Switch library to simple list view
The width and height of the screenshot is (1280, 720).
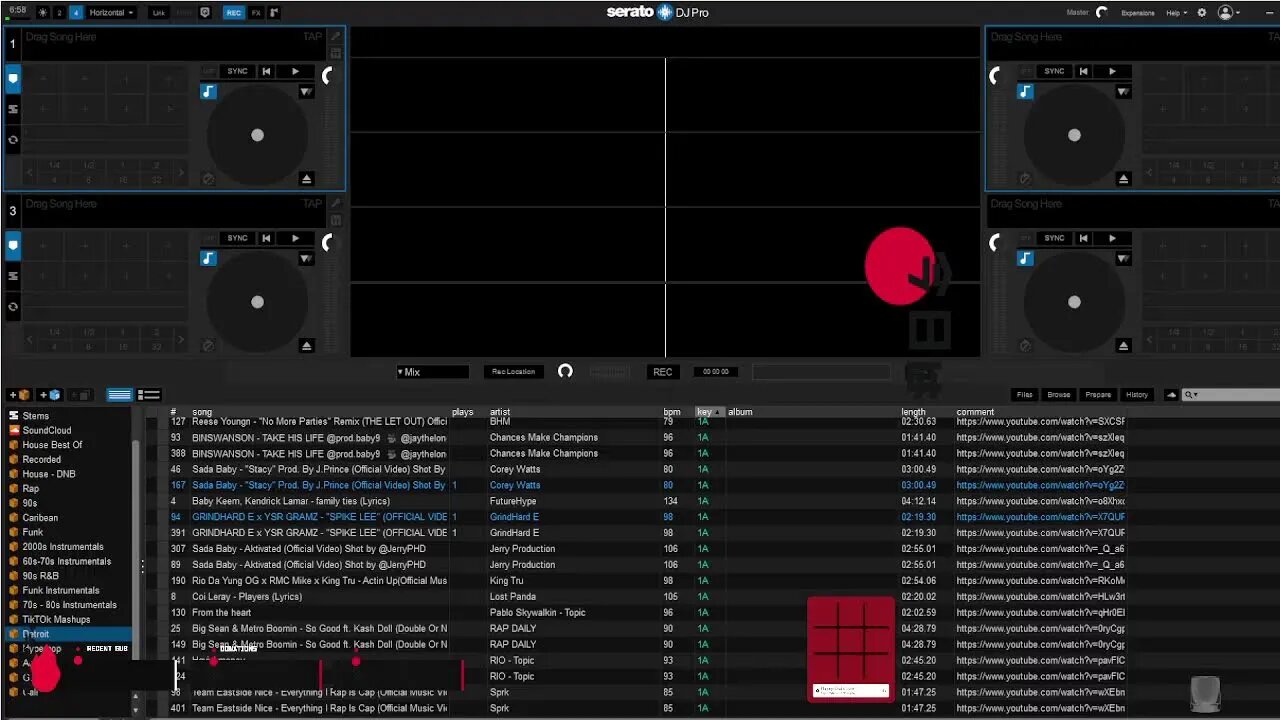[119, 395]
